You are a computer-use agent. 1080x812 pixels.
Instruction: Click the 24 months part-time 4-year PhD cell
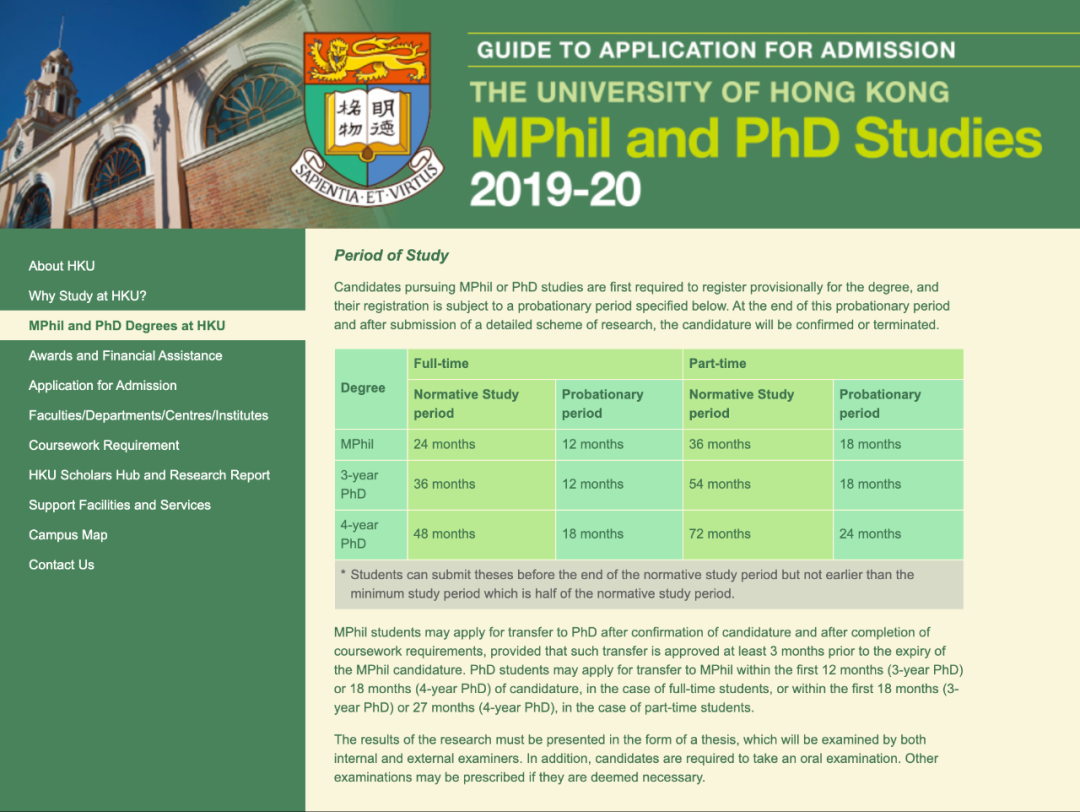pos(898,534)
